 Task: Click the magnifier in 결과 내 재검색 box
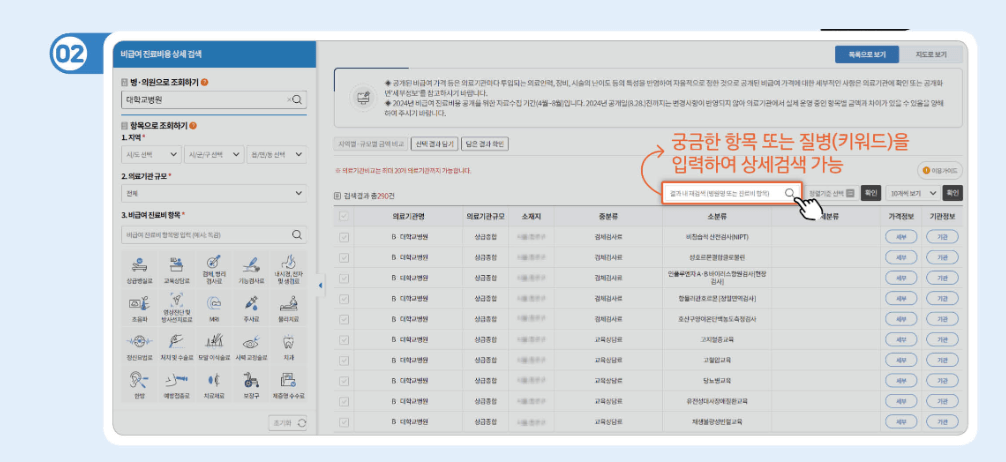(790, 192)
